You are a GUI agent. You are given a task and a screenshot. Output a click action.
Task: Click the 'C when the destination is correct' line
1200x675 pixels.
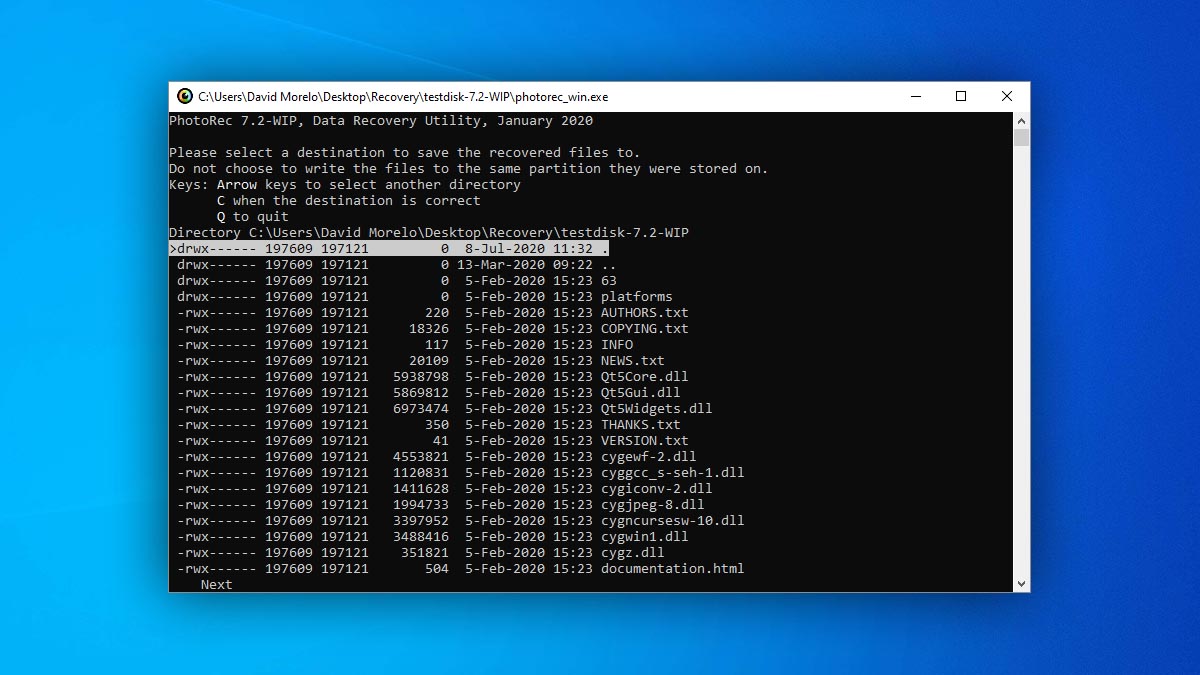349,201
